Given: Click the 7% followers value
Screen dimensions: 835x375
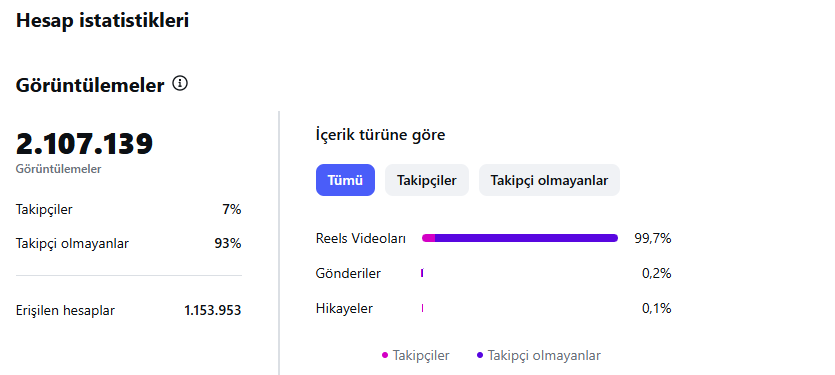Looking at the screenshot, I should click(x=232, y=210).
